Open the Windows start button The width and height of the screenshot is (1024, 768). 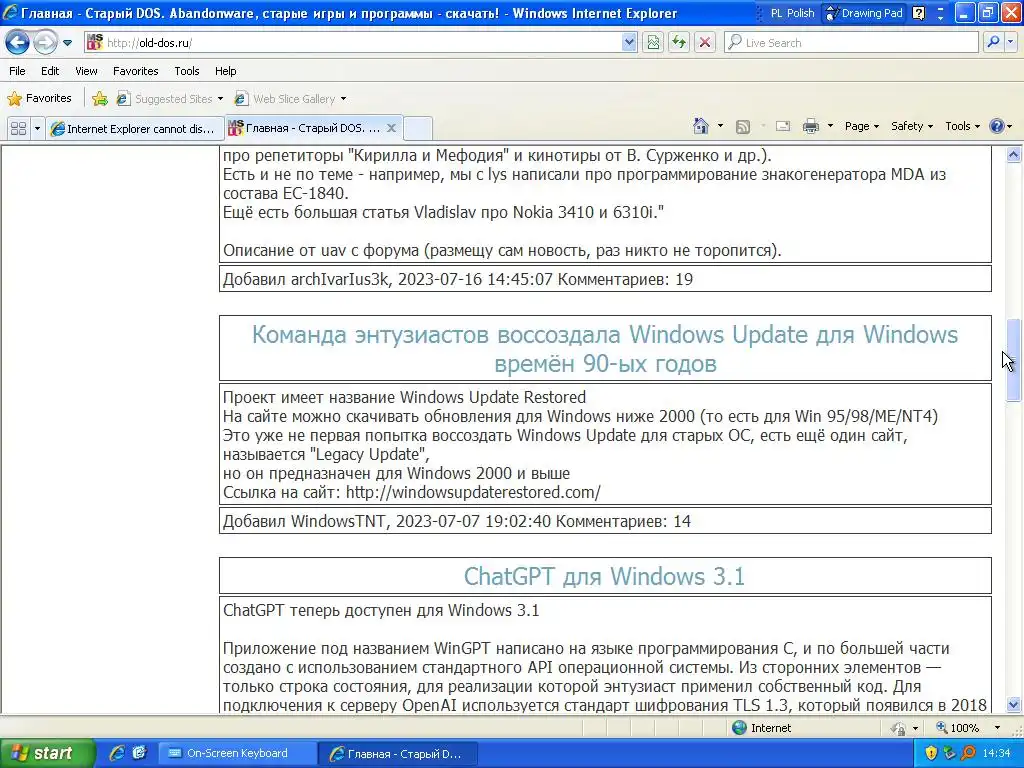47,754
